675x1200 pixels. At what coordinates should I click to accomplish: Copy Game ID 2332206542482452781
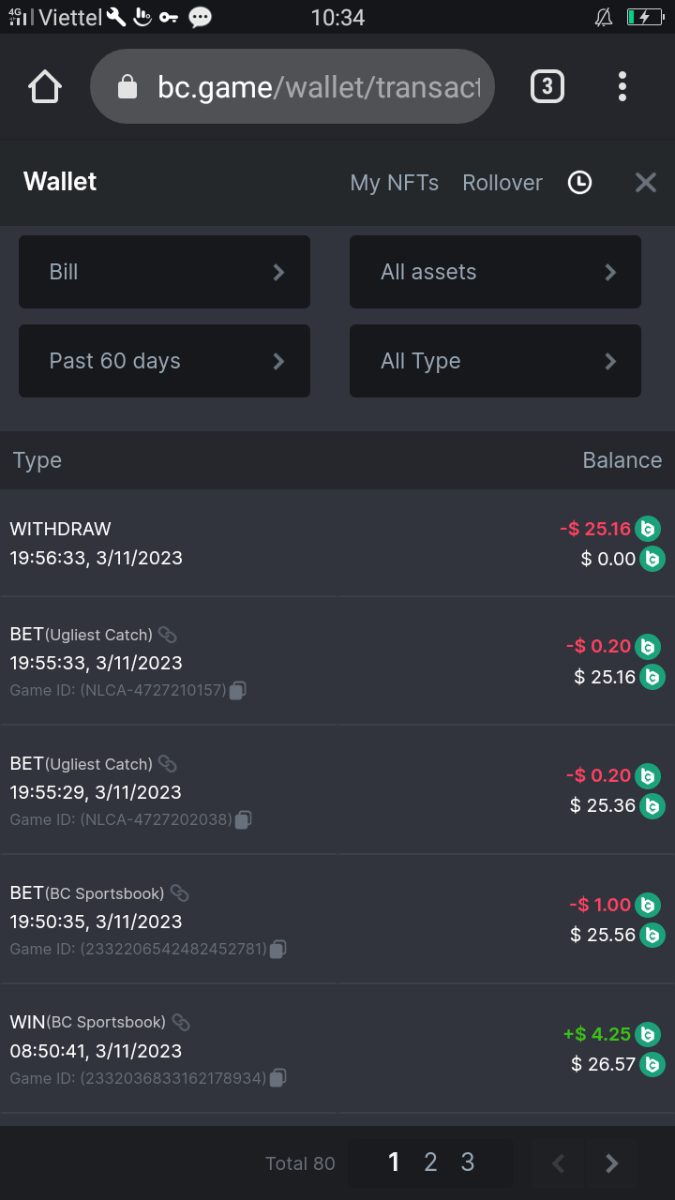tap(278, 949)
